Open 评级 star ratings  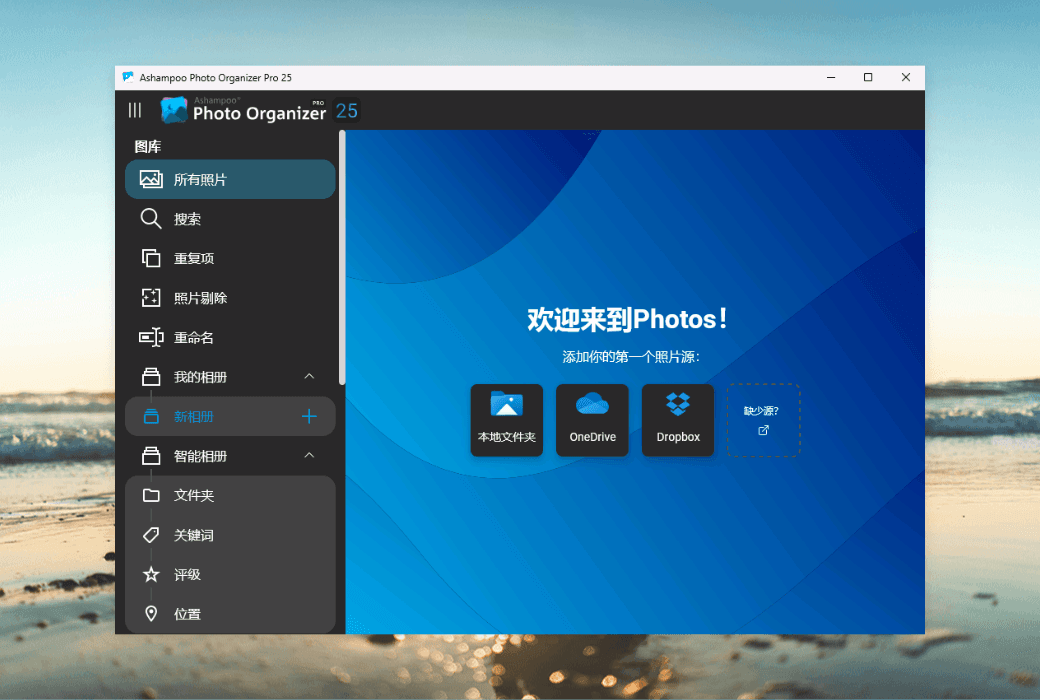230,575
